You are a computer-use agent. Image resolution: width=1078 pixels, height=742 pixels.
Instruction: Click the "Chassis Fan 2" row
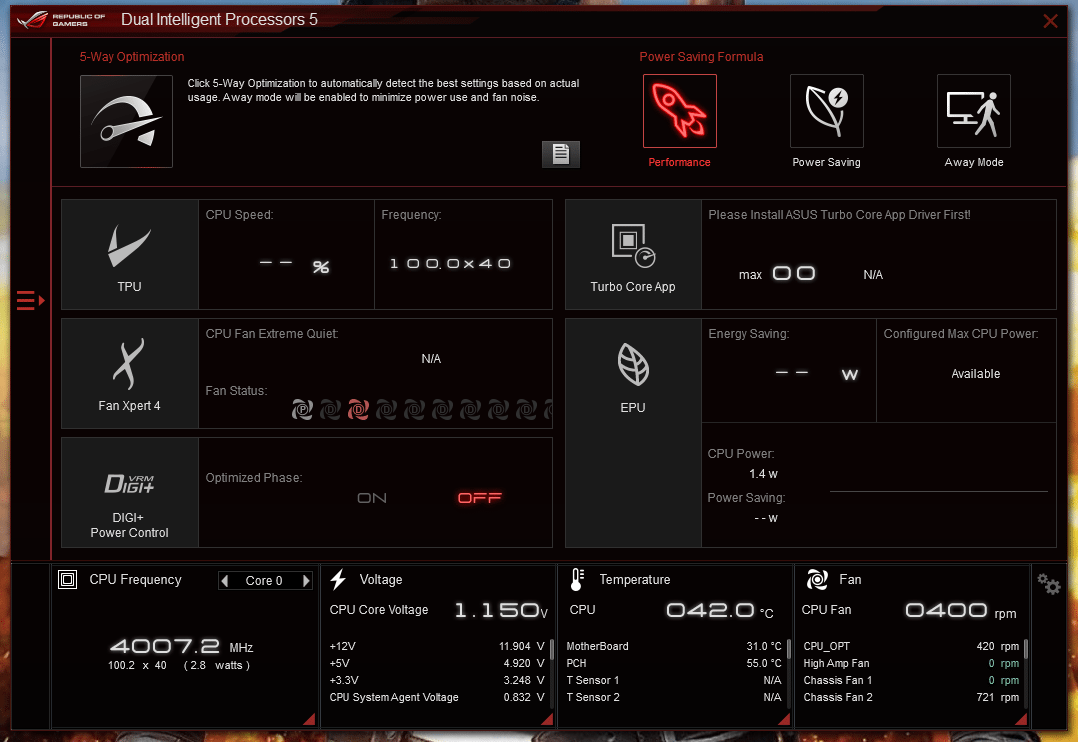[912, 697]
